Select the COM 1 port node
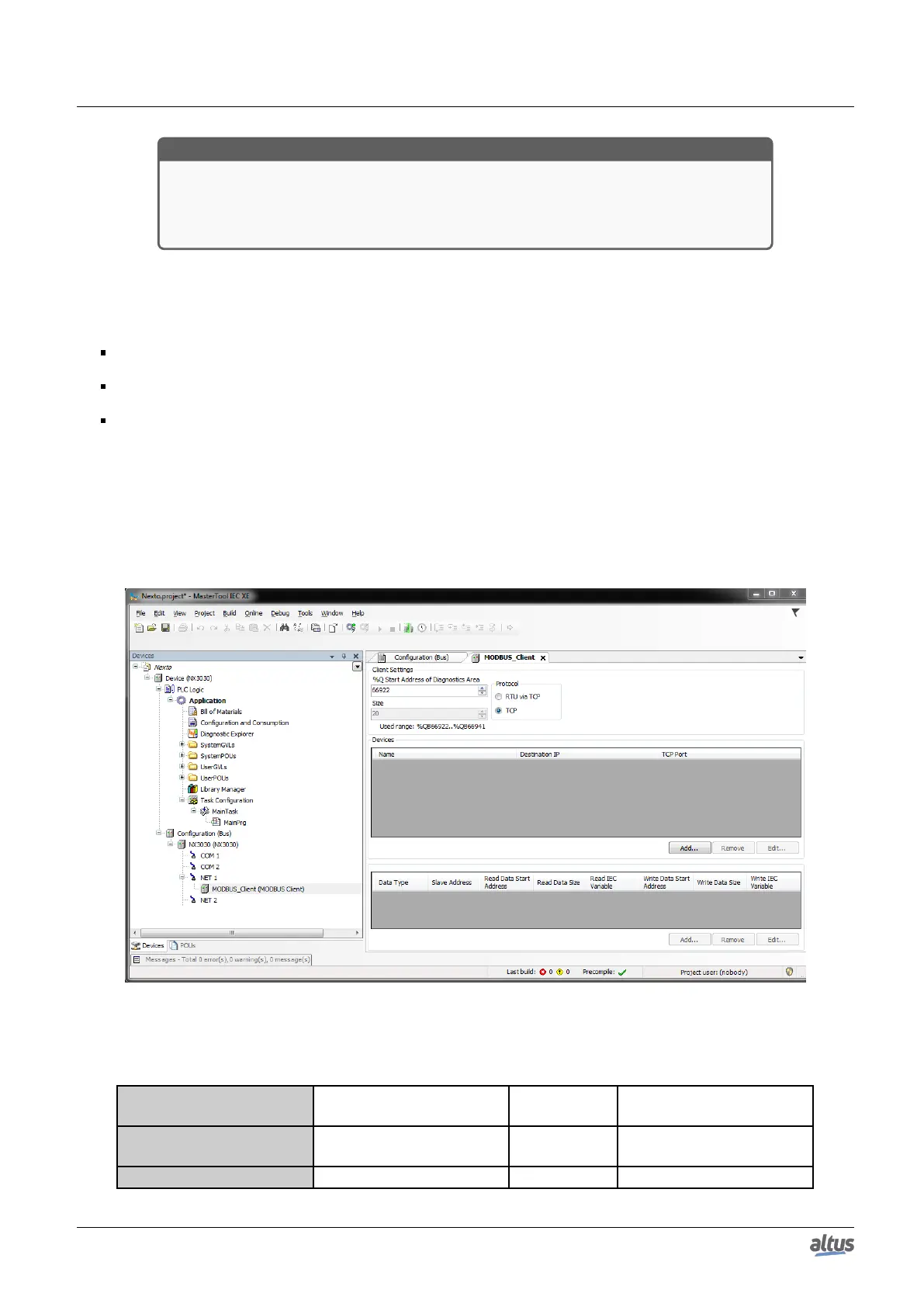This screenshot has width=924, height=1307. point(205,856)
